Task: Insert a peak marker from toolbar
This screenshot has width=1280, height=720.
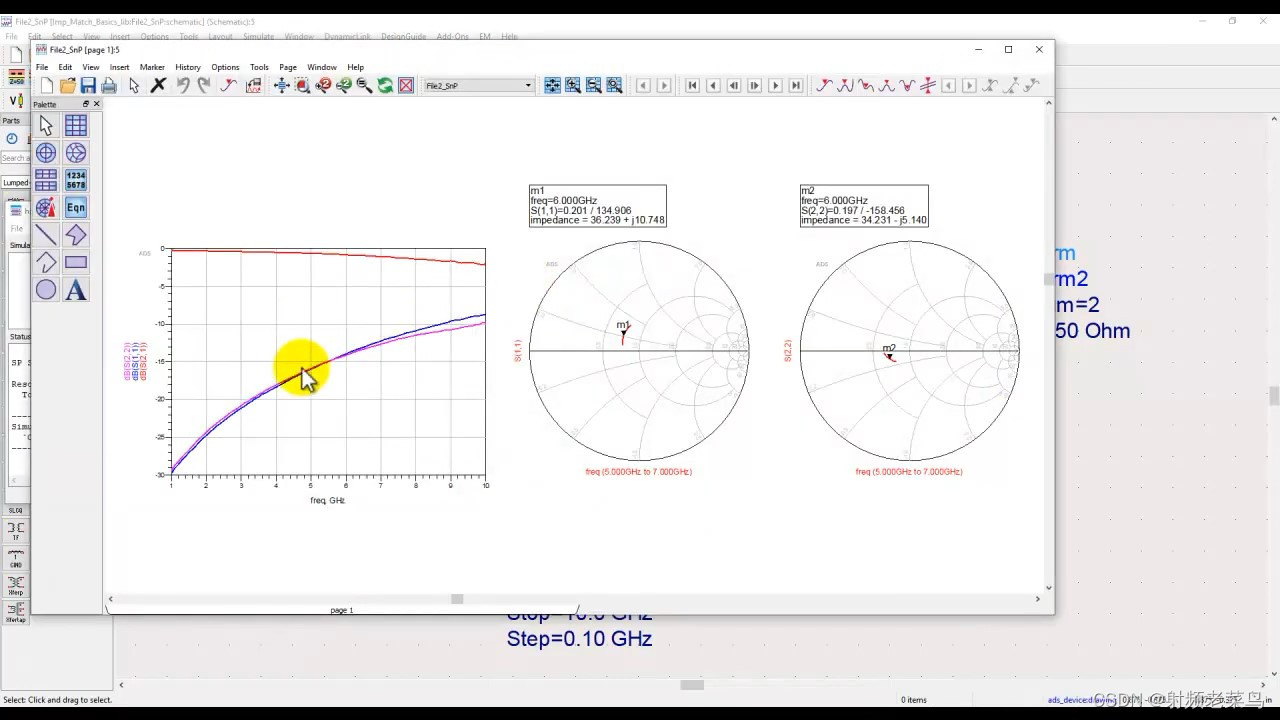Action: pos(844,86)
